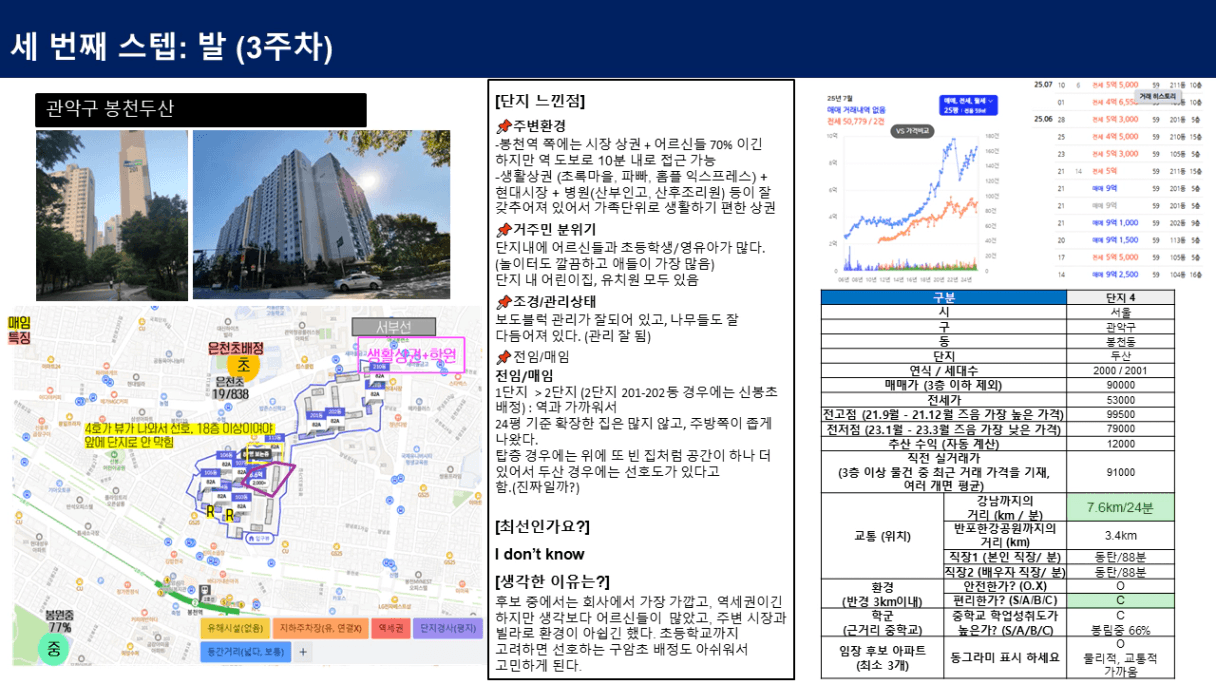Click the 동탄/88분 cell in 직장1 row
The height and width of the screenshot is (684, 1216).
(x=1120, y=557)
